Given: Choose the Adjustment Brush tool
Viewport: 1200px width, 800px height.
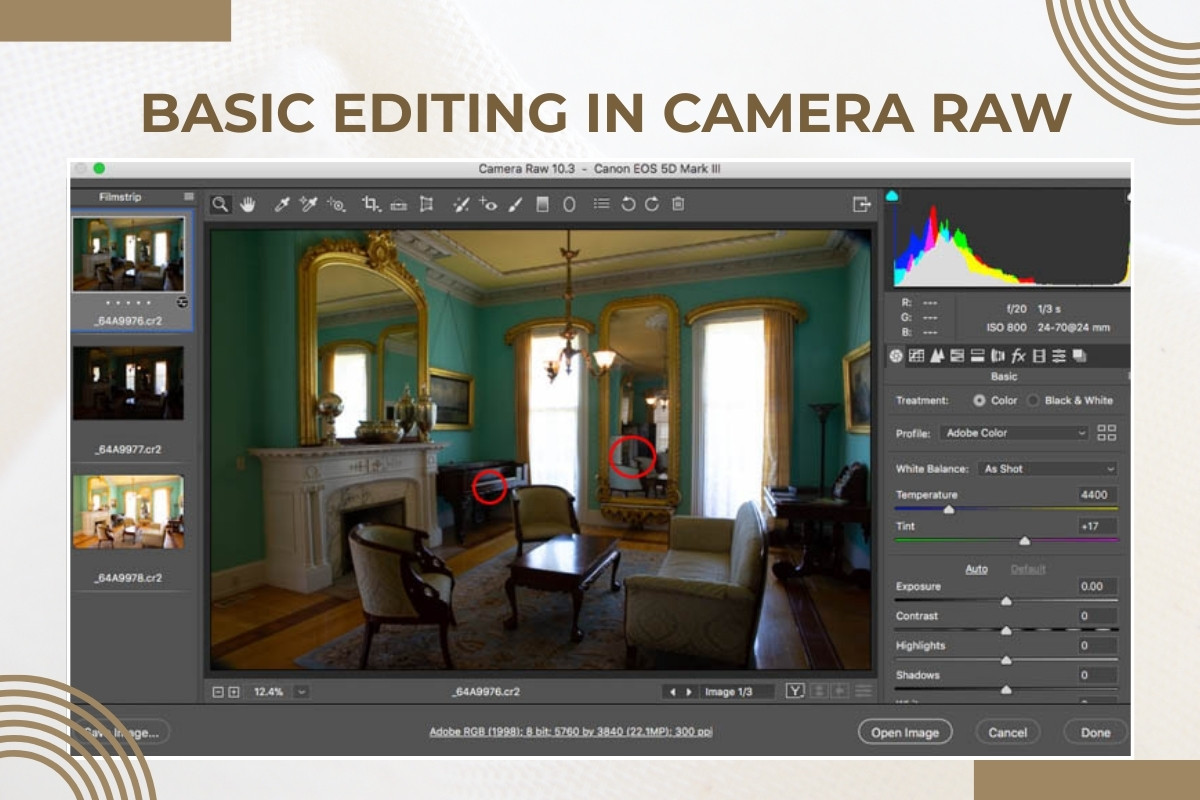Looking at the screenshot, I should point(515,204).
